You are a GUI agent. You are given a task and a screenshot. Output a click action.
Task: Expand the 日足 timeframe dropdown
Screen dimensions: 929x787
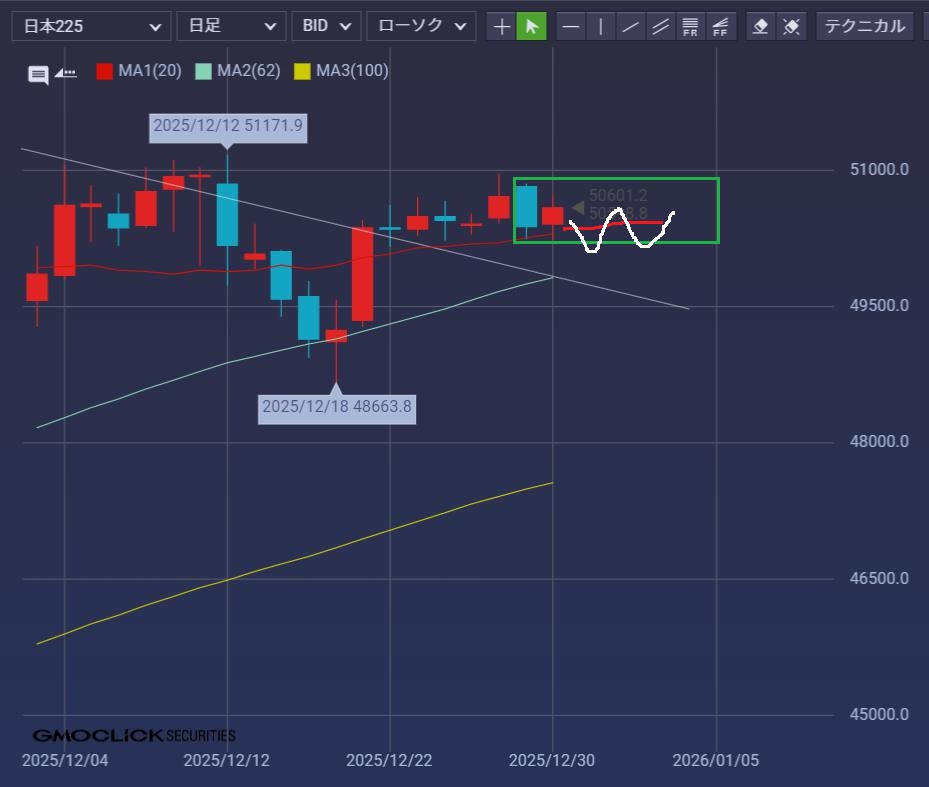[x=230, y=26]
